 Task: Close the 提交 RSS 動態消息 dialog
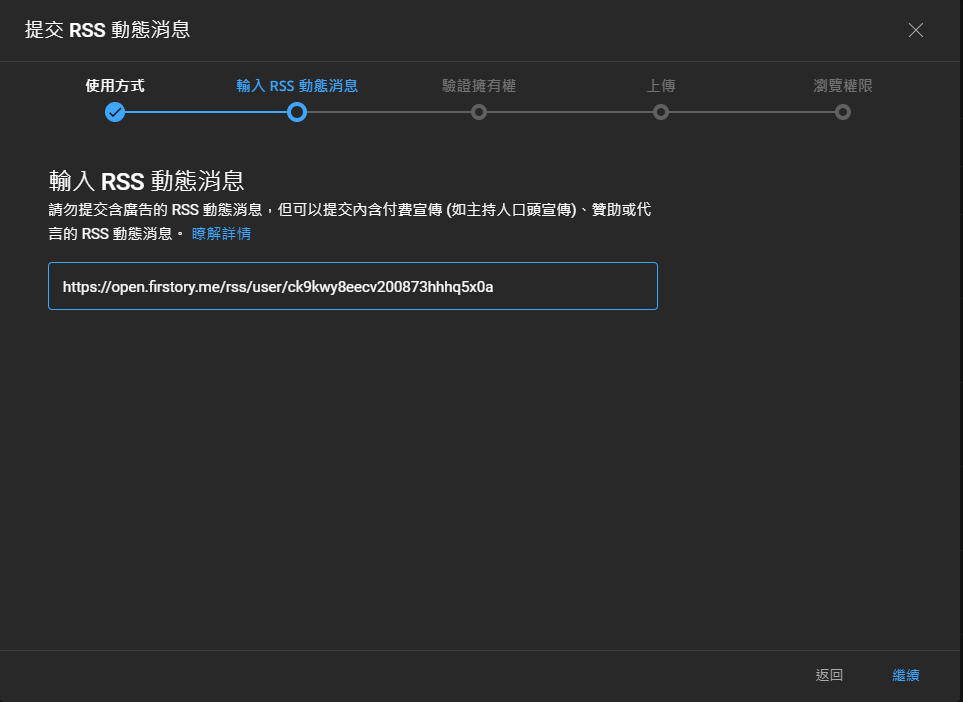(915, 30)
